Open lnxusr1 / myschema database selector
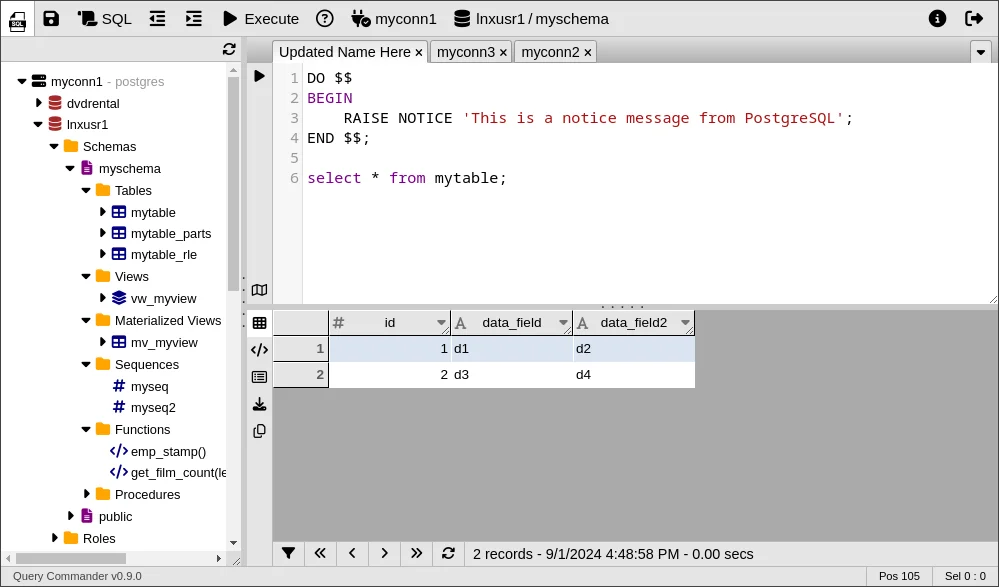The width and height of the screenshot is (999, 587). tap(531, 18)
